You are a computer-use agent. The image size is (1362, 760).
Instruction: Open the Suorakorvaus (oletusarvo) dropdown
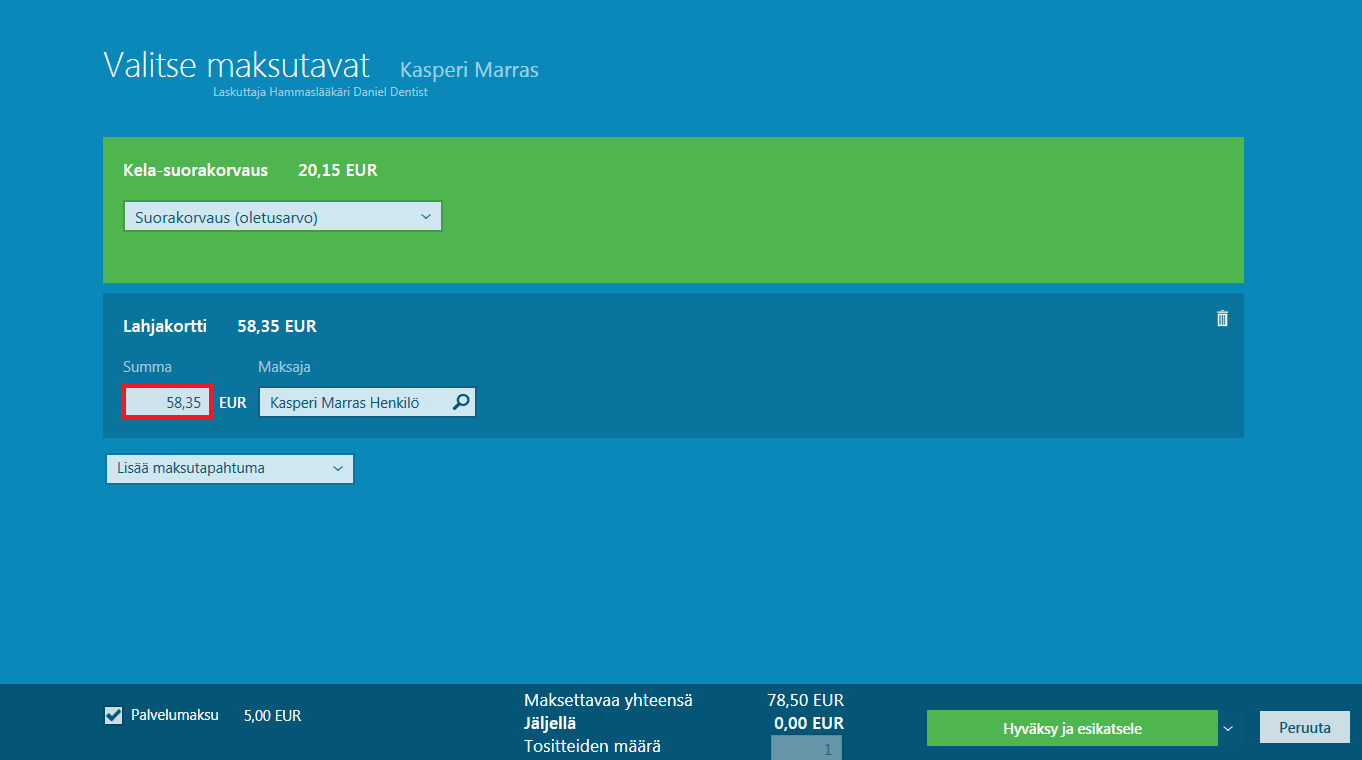283,216
